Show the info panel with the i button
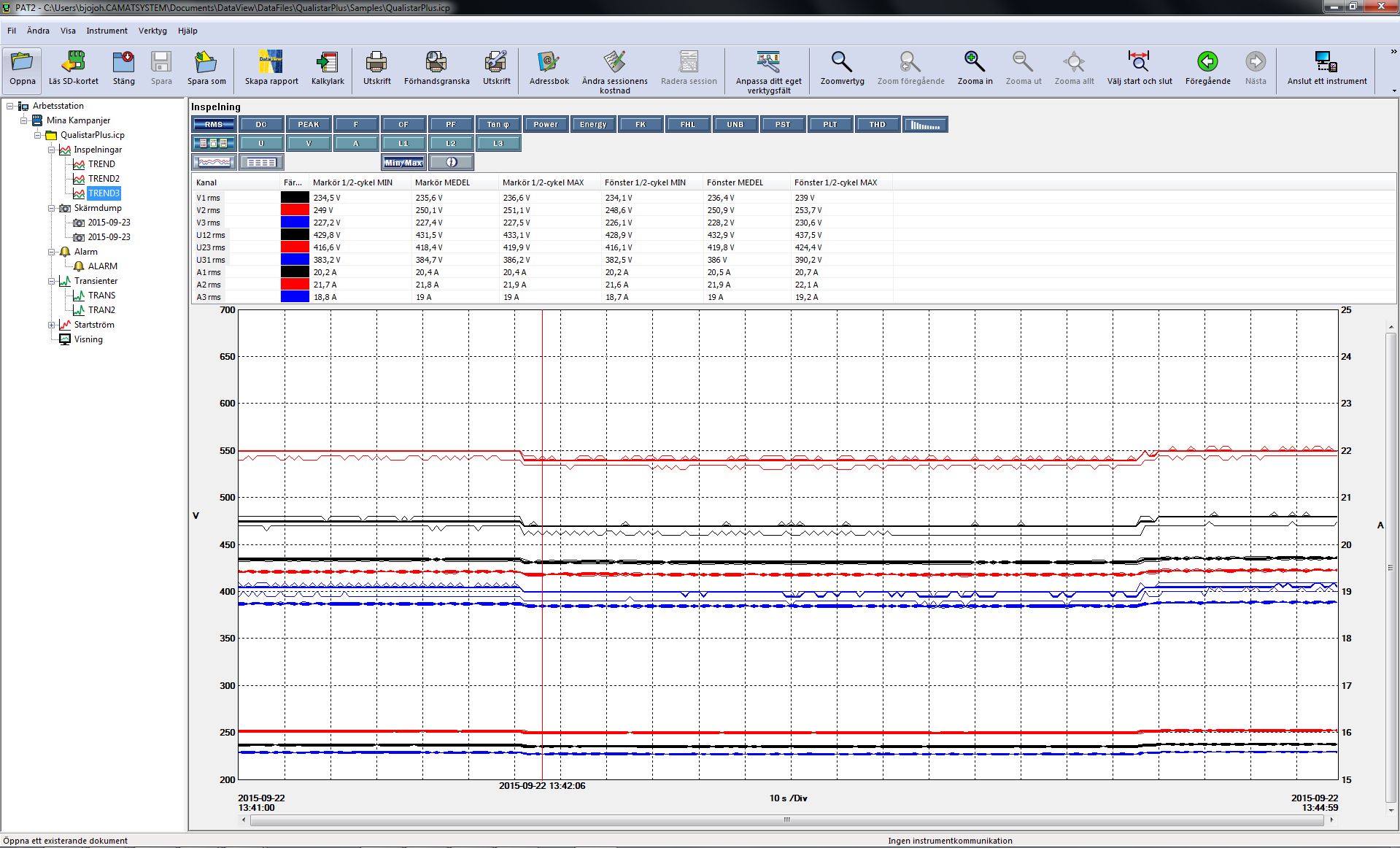Image resolution: width=1400 pixels, height=848 pixels. click(451, 162)
